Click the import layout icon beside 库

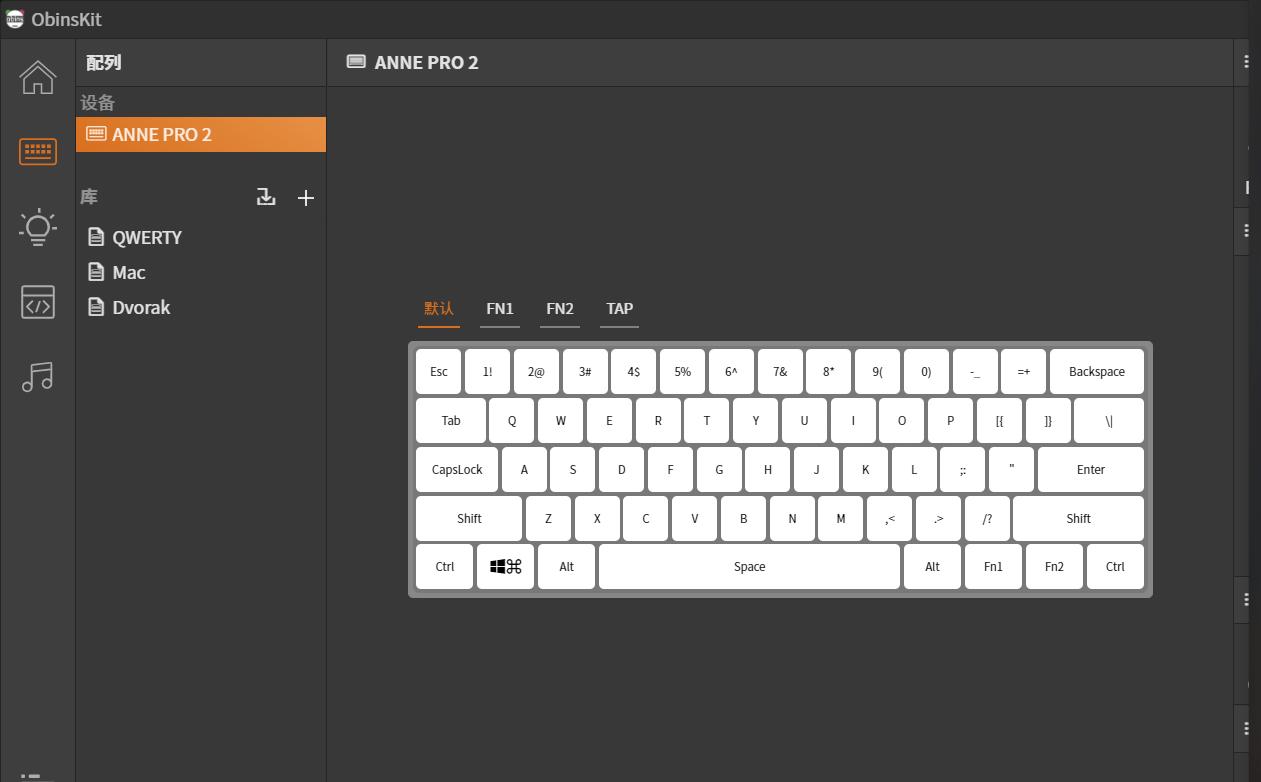[266, 197]
